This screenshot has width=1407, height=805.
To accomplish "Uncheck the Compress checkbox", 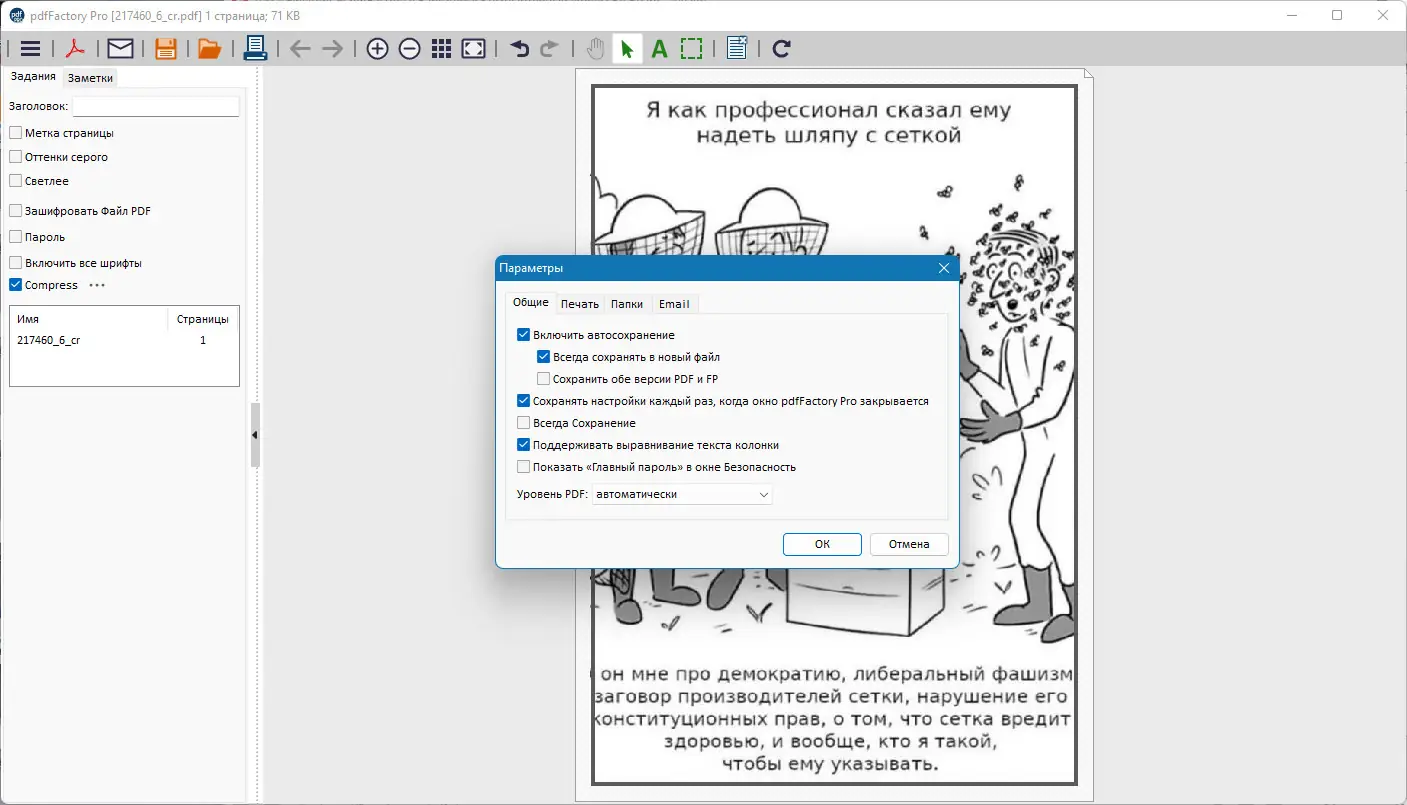I will click(x=16, y=285).
